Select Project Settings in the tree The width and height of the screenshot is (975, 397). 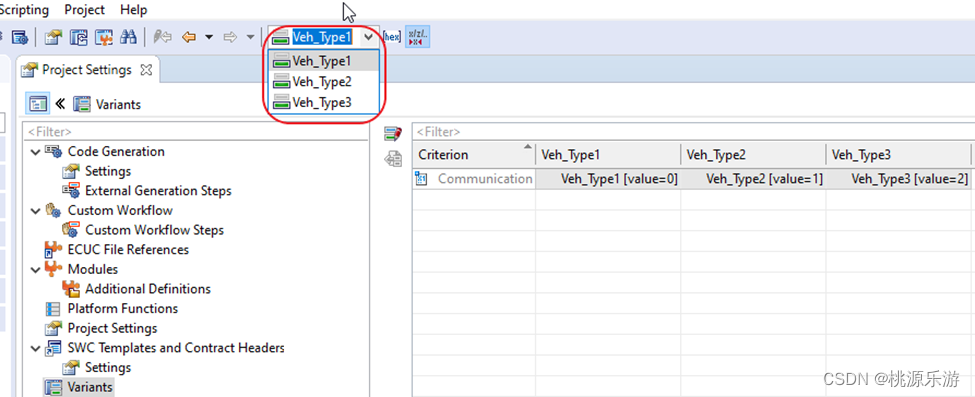(113, 328)
